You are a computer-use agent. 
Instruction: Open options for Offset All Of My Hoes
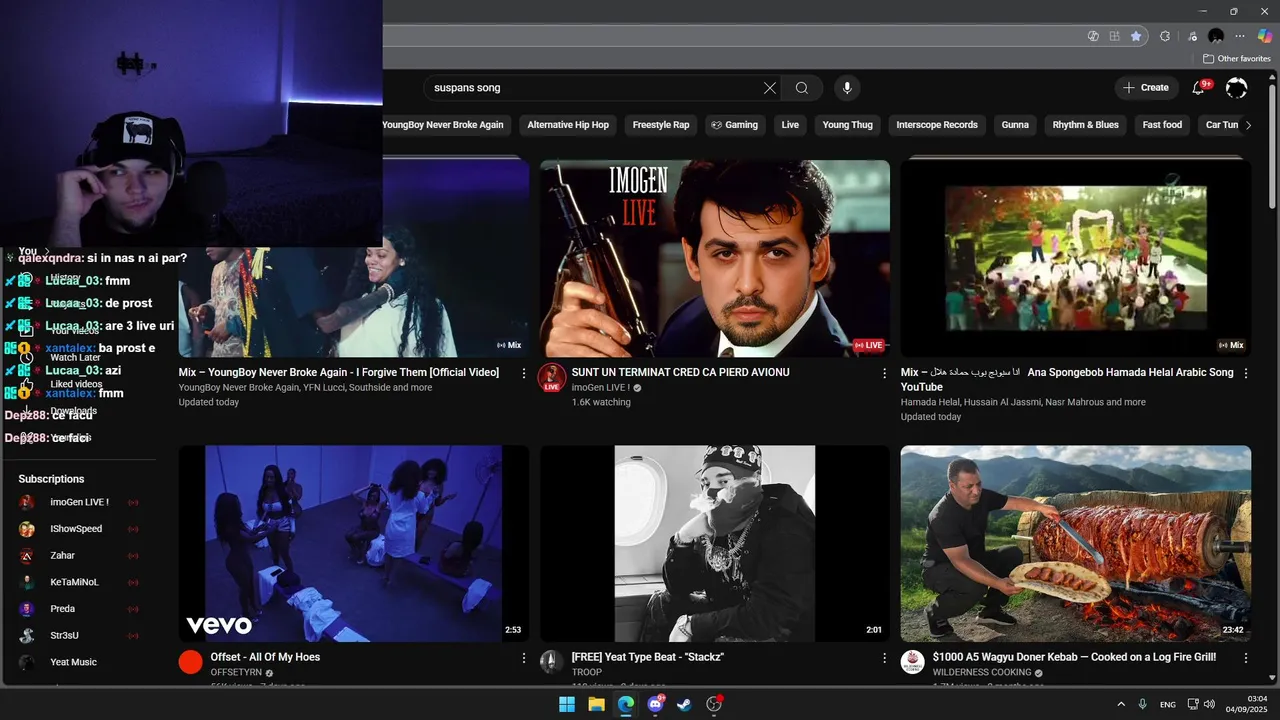[523, 658]
